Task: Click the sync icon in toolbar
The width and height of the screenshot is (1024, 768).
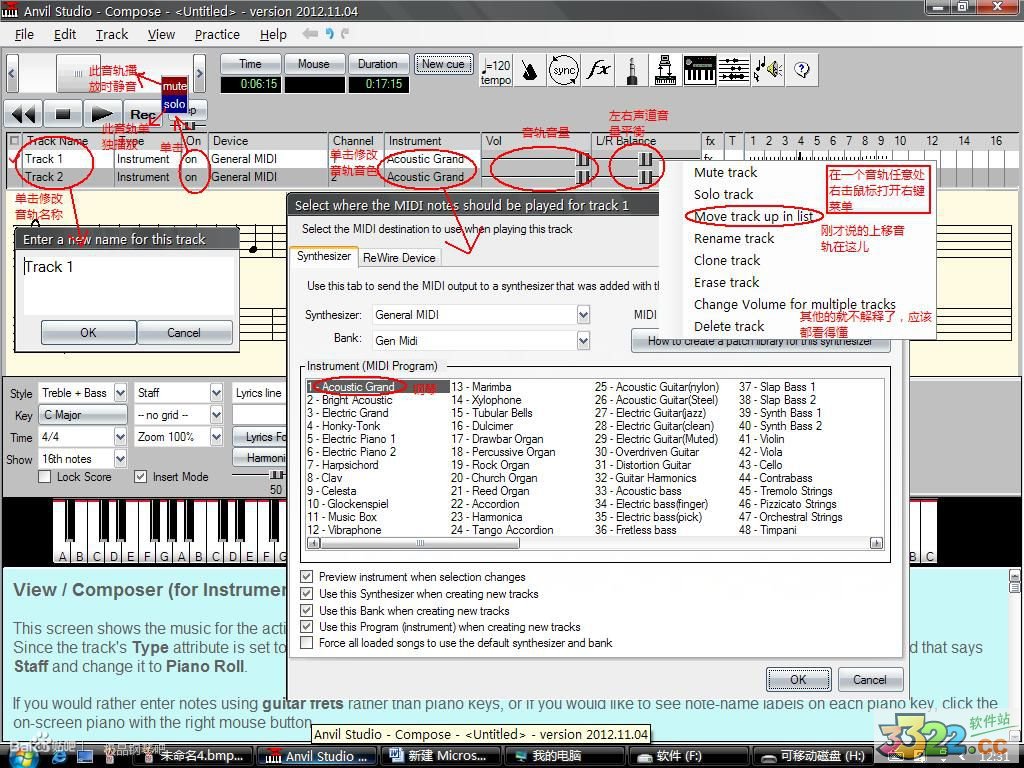Action: [564, 70]
